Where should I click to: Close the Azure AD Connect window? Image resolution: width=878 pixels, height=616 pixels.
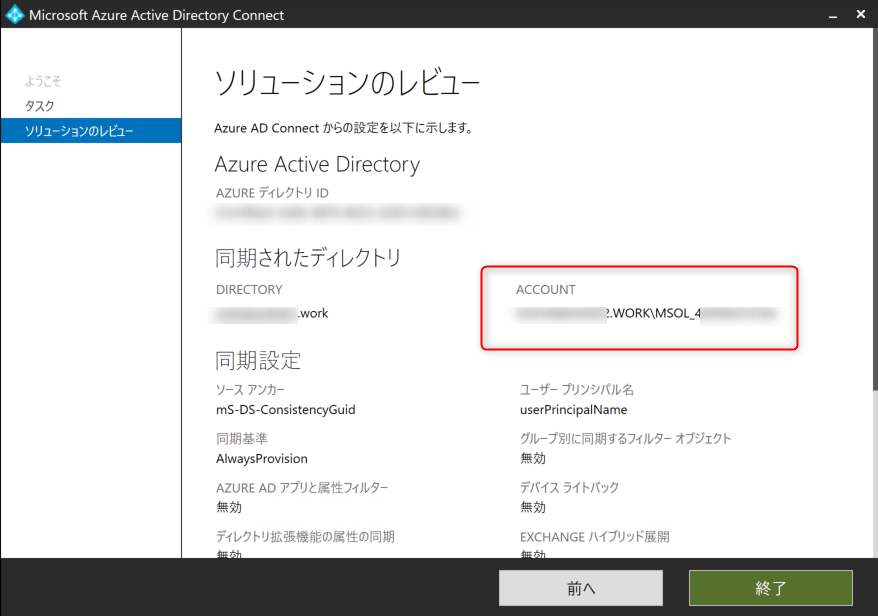(861, 14)
